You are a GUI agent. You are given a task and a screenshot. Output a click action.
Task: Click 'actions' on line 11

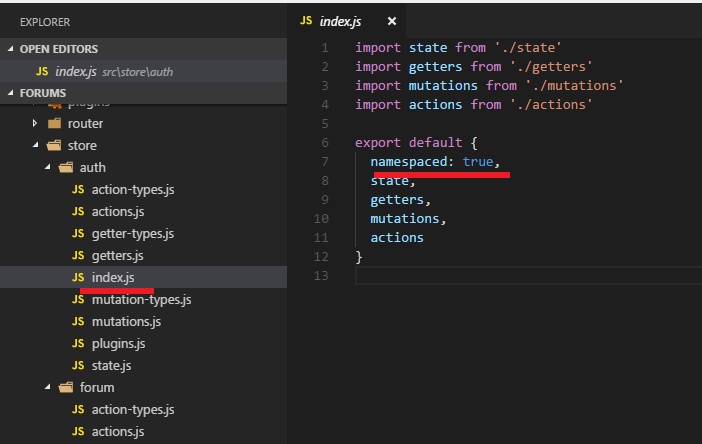pos(397,238)
